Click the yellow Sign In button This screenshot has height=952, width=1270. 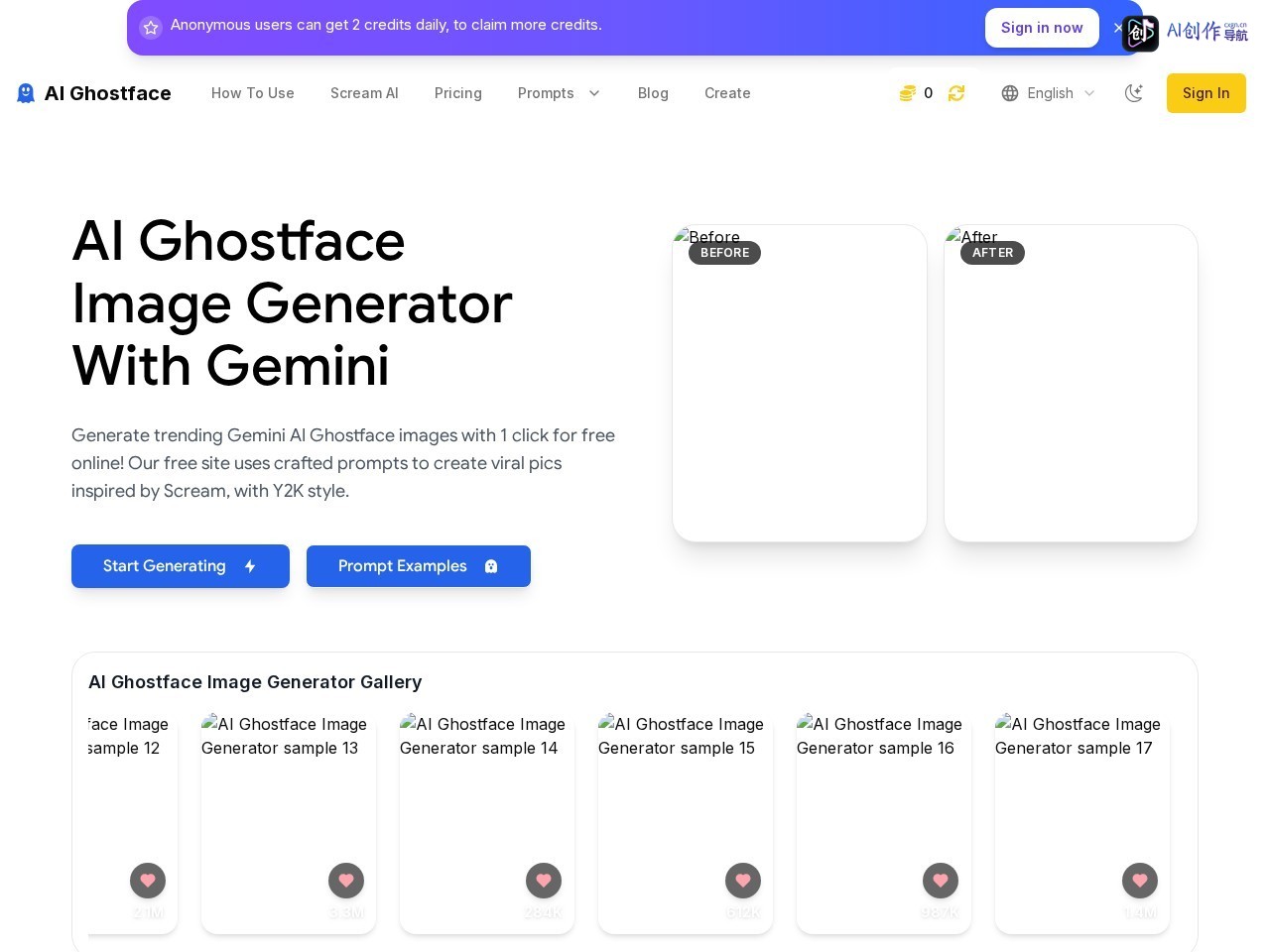1206,93
